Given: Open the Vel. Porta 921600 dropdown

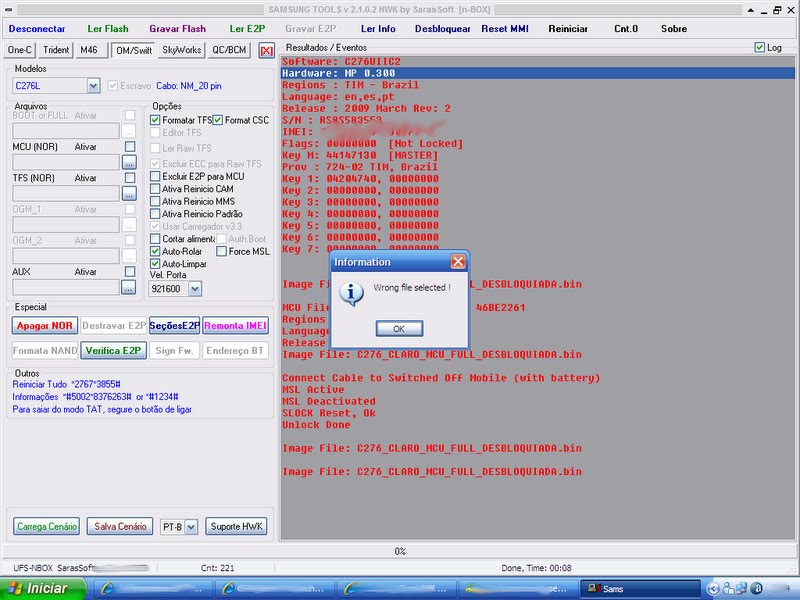Looking at the screenshot, I should (x=195, y=289).
